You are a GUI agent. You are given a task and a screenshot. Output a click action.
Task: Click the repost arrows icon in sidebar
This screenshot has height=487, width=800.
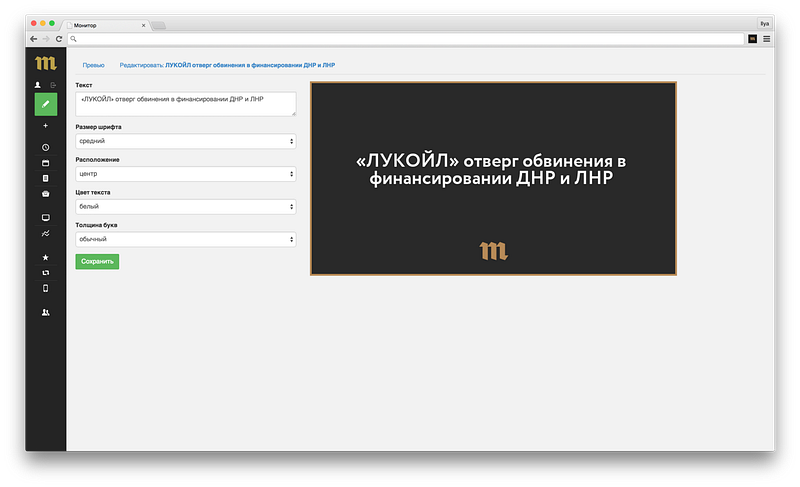[x=45, y=273]
